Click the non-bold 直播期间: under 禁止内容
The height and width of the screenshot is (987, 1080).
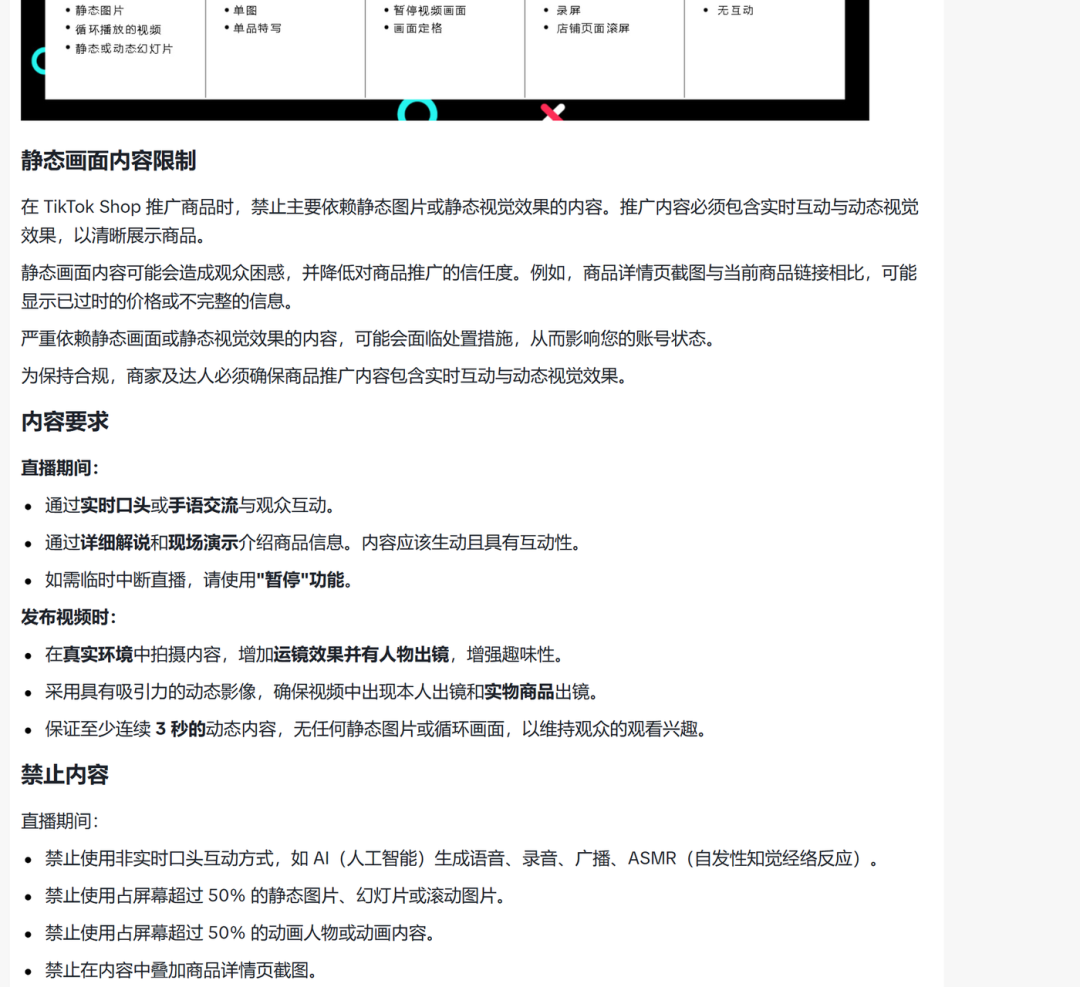(60, 821)
